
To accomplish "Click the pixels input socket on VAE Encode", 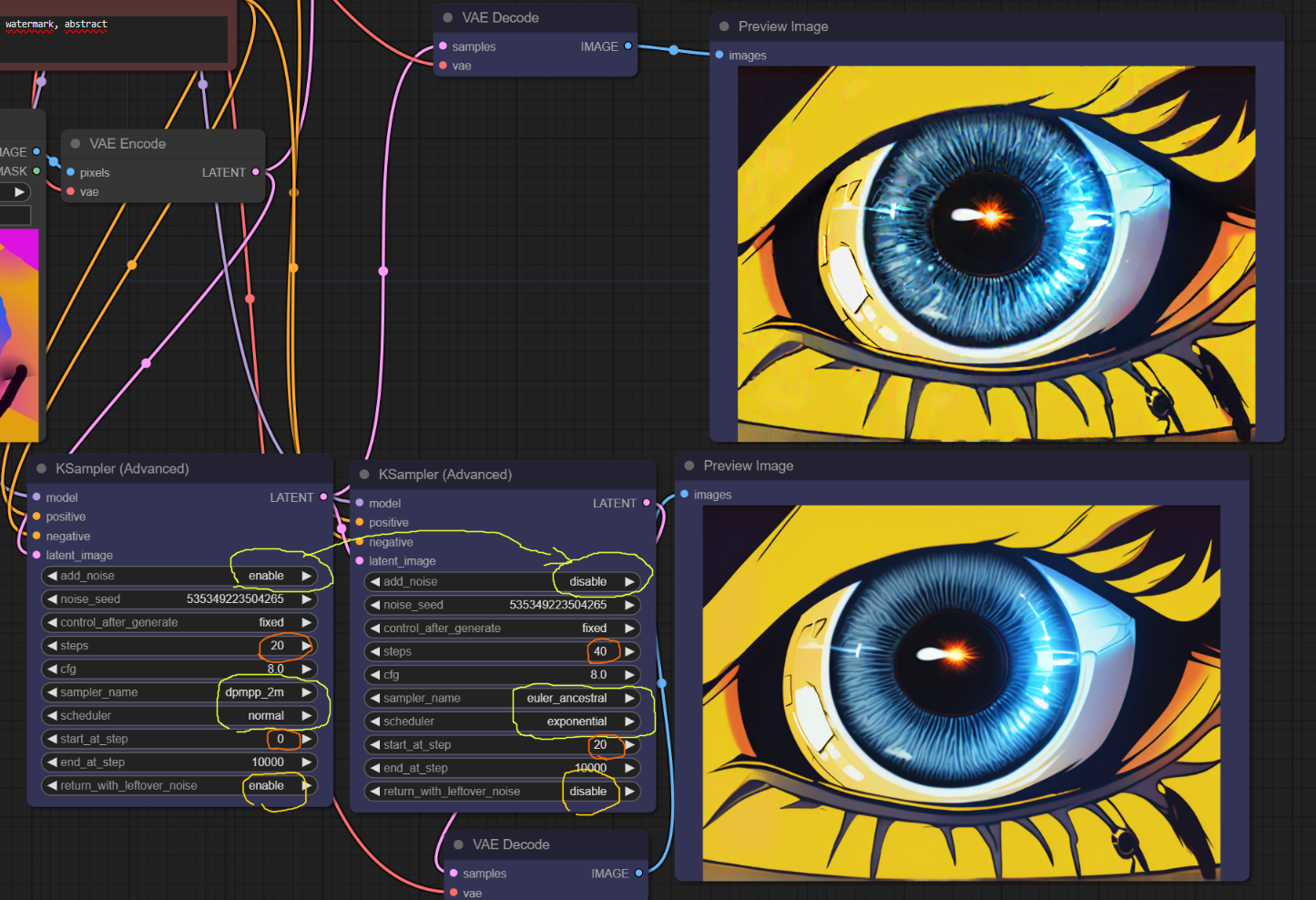I will pyautogui.click(x=71, y=172).
